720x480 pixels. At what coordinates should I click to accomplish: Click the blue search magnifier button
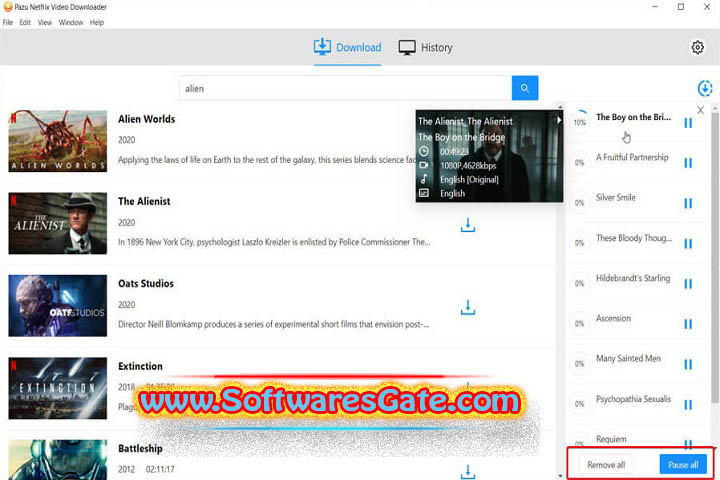click(x=524, y=88)
